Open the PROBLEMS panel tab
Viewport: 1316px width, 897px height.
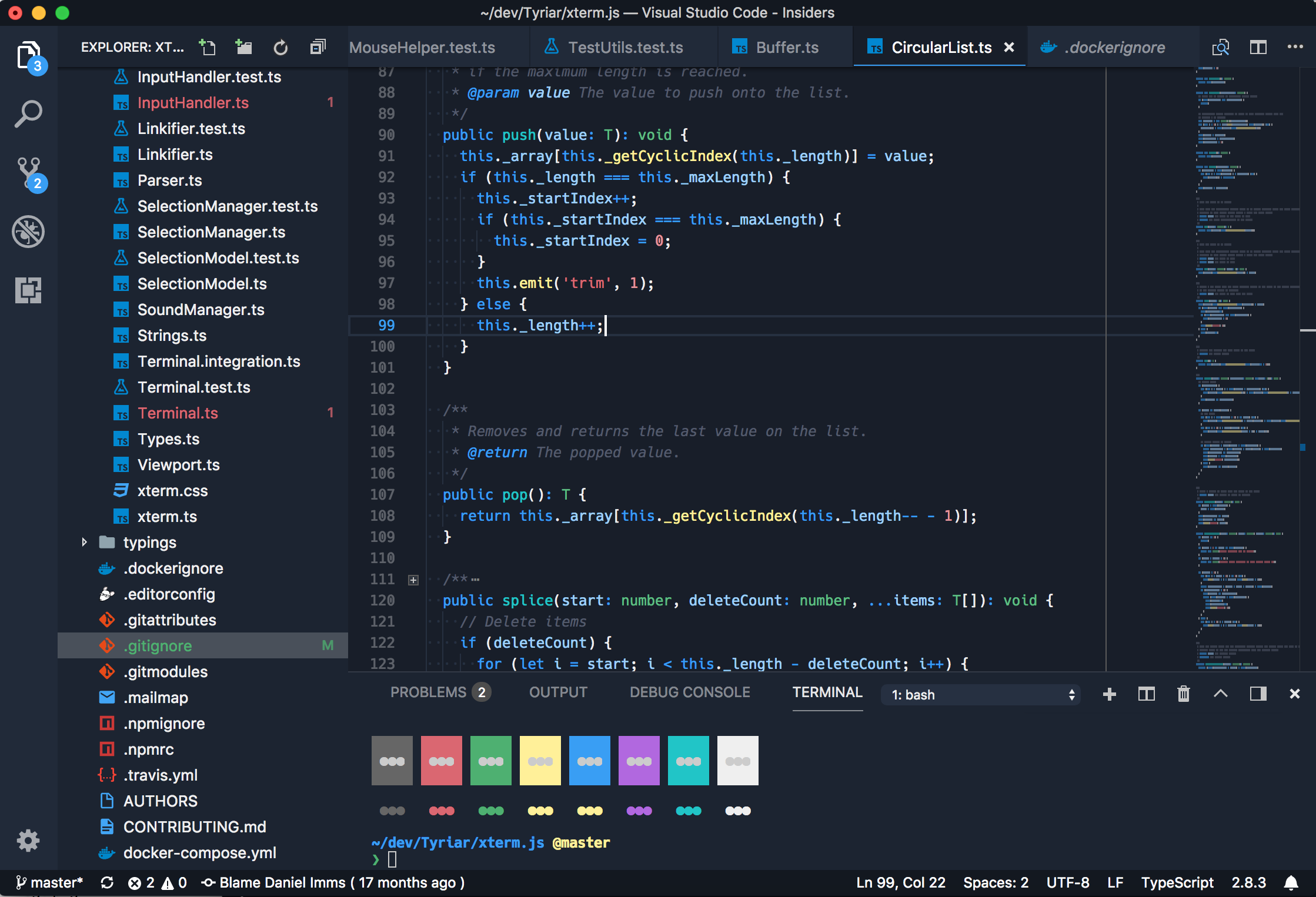(x=440, y=692)
